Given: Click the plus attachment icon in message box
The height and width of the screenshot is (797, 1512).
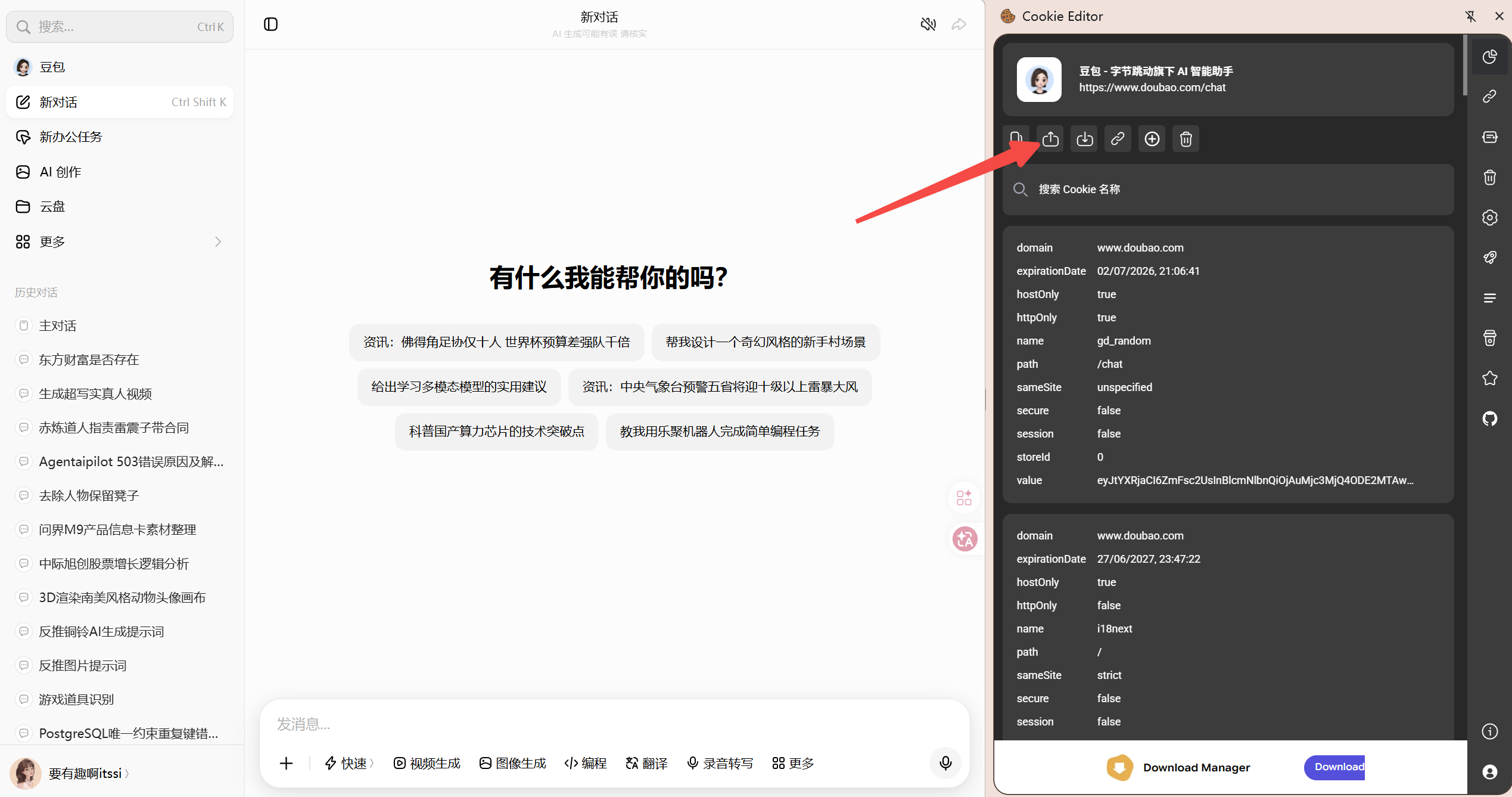Looking at the screenshot, I should [x=287, y=763].
